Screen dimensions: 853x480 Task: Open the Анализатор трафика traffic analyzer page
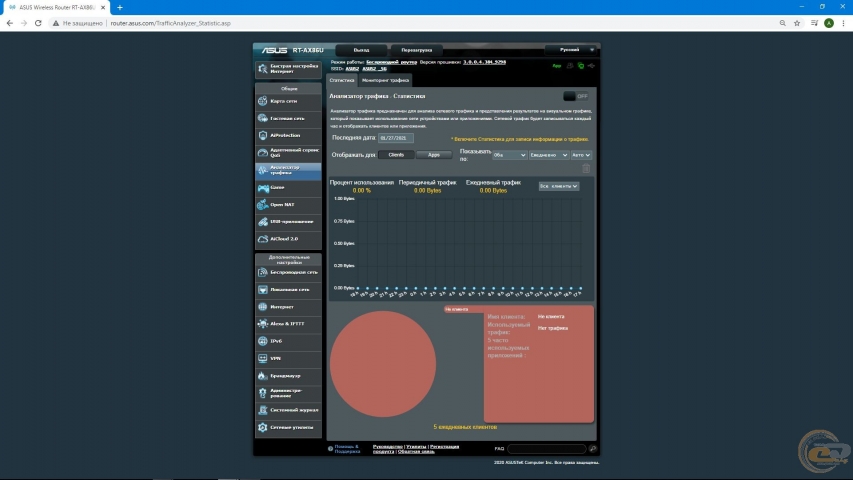click(x=288, y=170)
